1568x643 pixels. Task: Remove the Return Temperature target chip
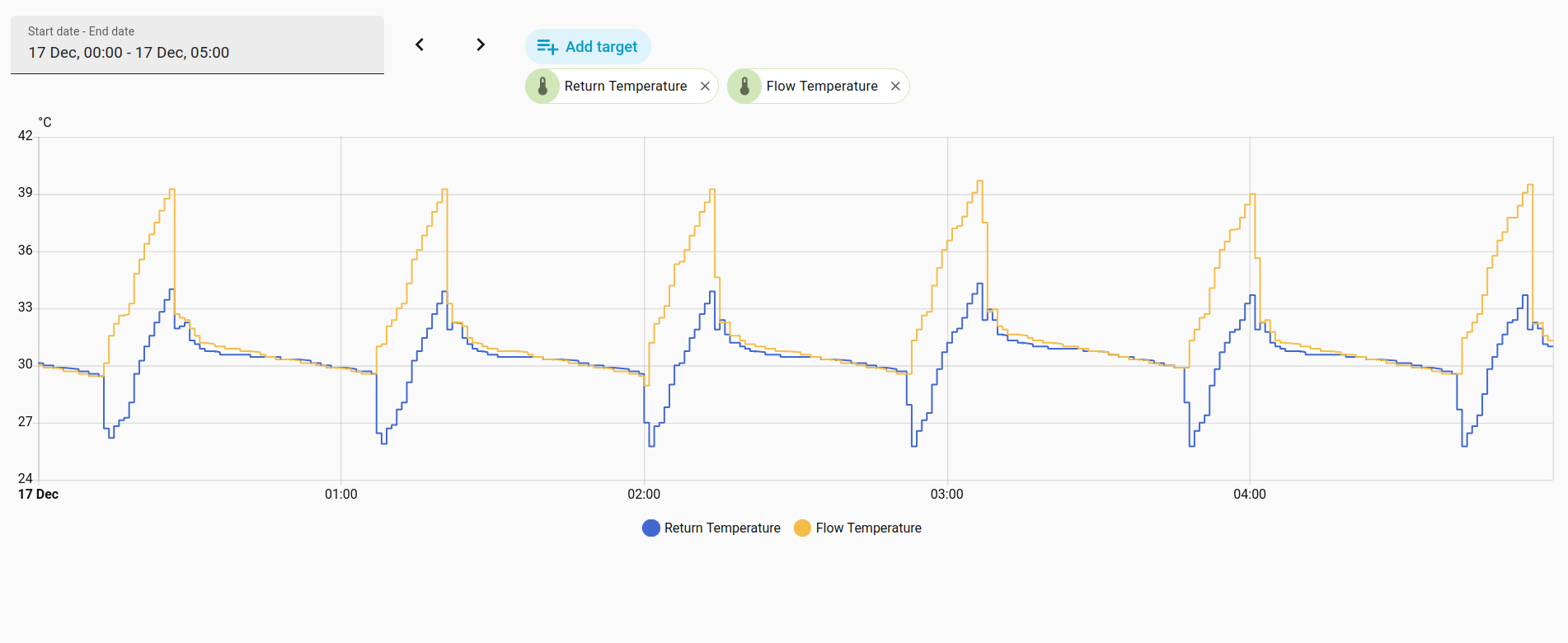click(705, 86)
